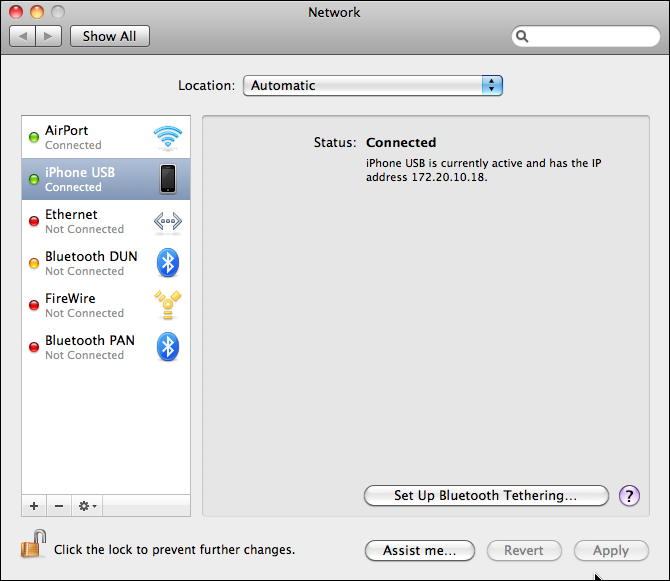This screenshot has height=581, width=670.
Task: Click the green status dot beside AirPort
Action: point(34,137)
